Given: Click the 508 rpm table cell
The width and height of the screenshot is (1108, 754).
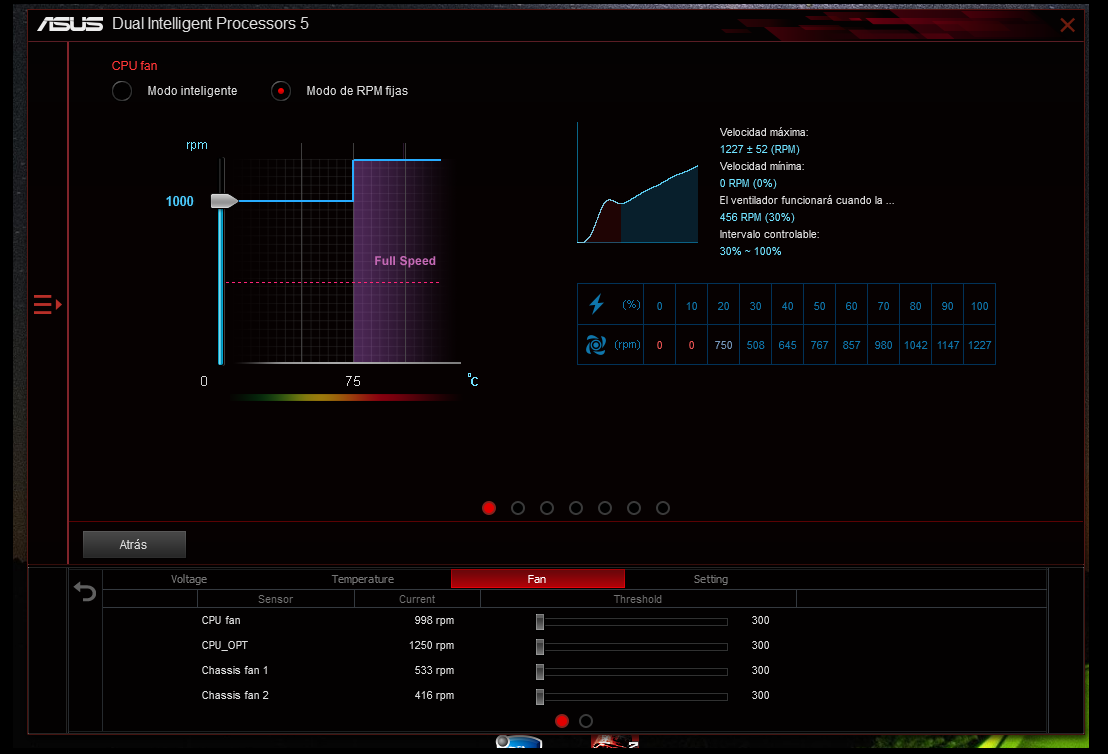Looking at the screenshot, I should pyautogui.click(x=755, y=345).
